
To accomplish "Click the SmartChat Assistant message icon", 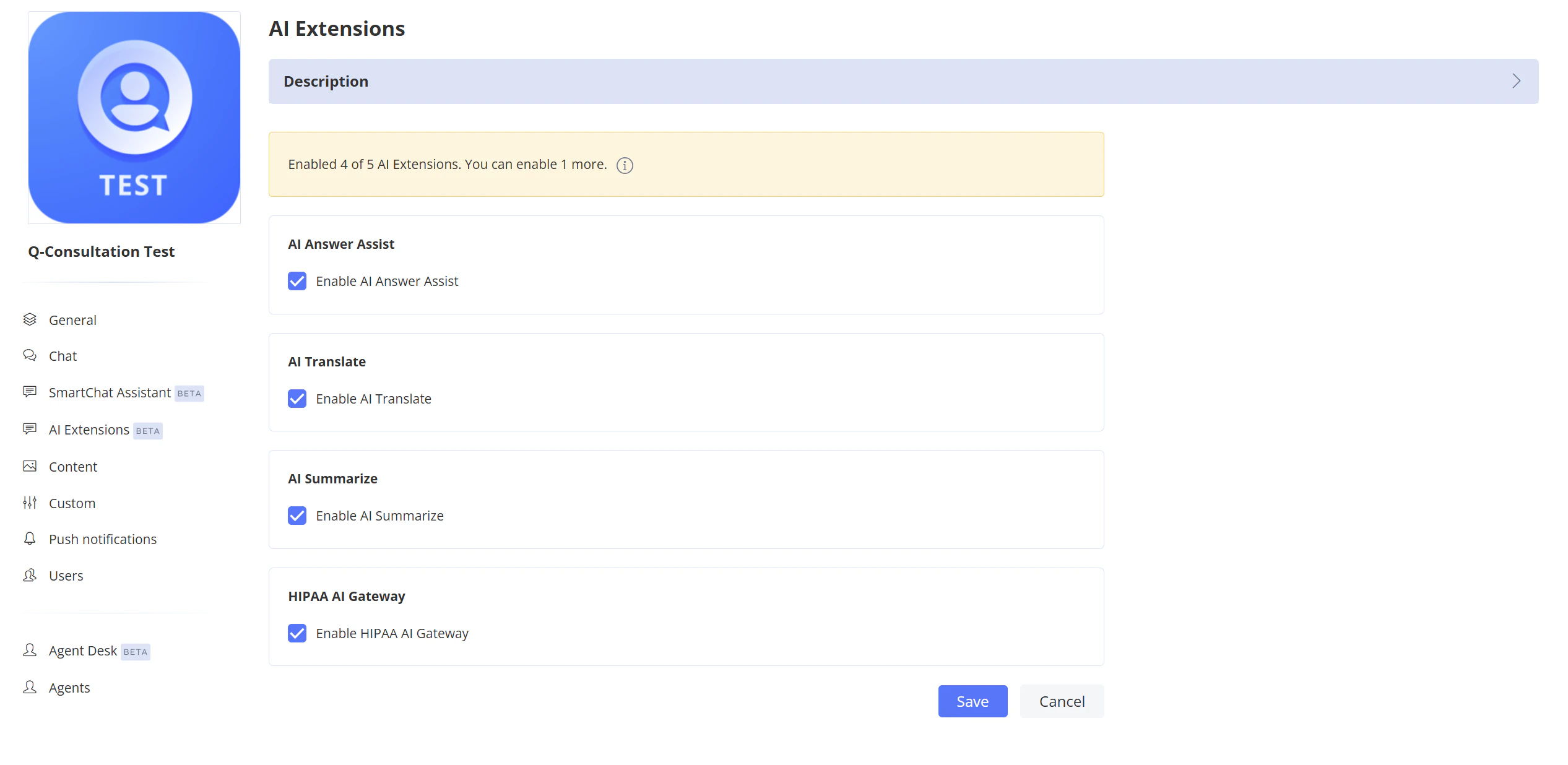I will [x=29, y=392].
